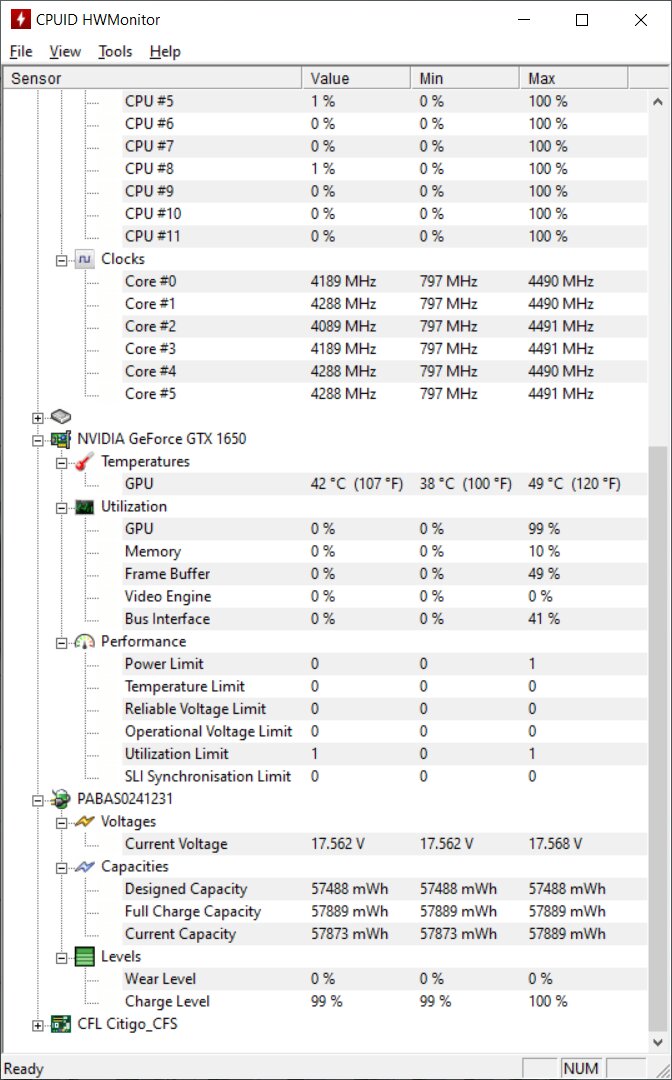672x1080 pixels.
Task: Click the thermometer icon beside Temperatures
Action: (x=85, y=461)
